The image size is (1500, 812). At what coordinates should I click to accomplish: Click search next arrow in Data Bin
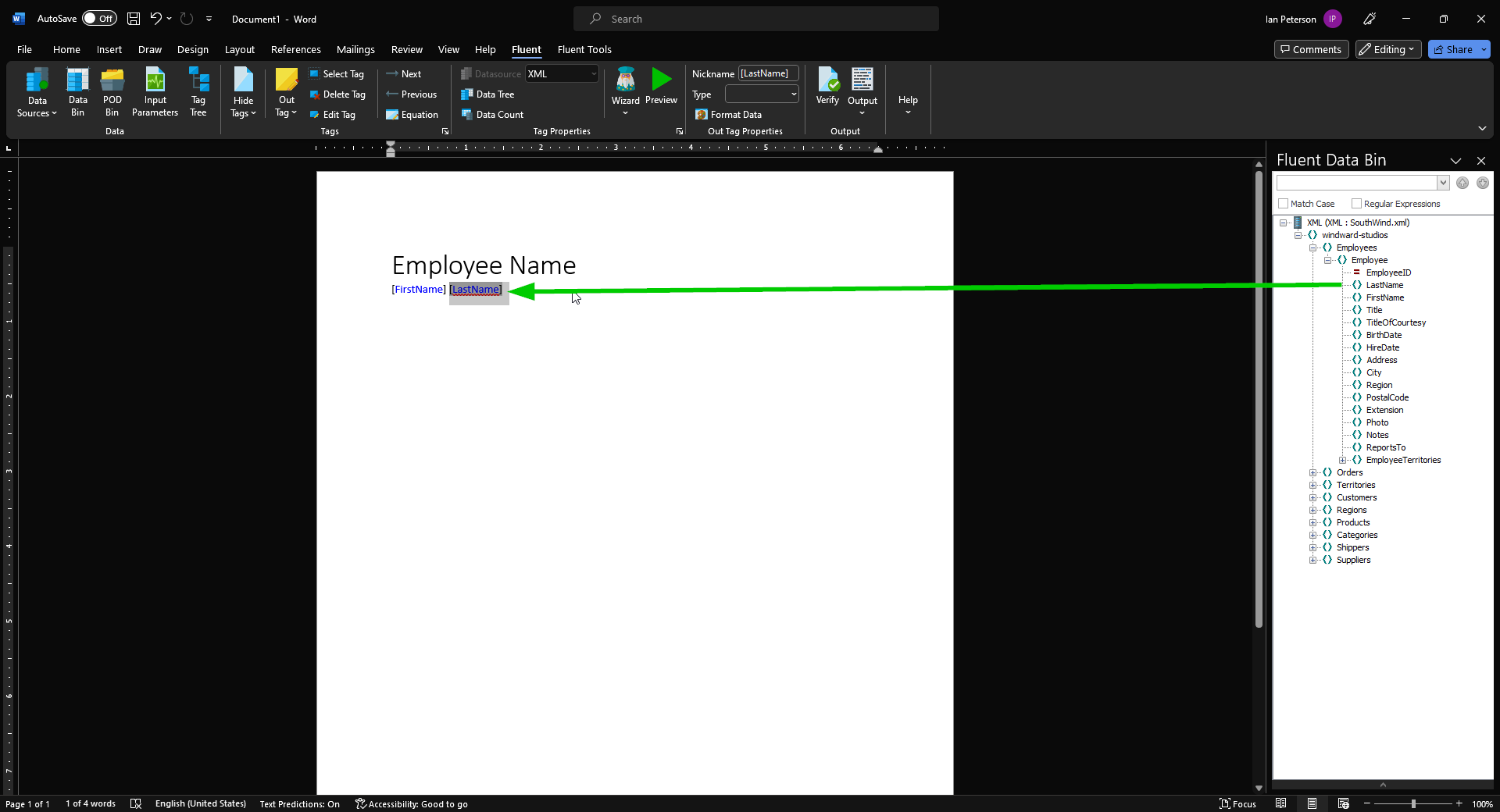(1483, 183)
